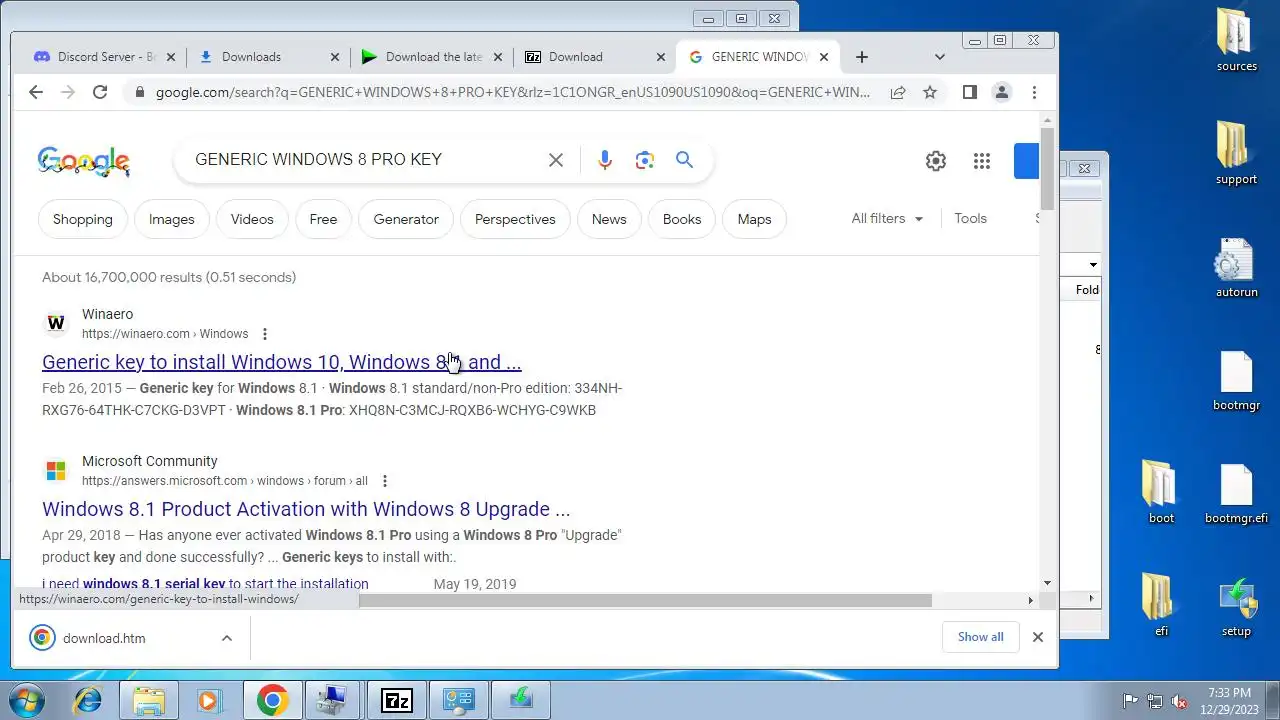Show all downloads
The width and height of the screenshot is (1280, 720).
(980, 637)
